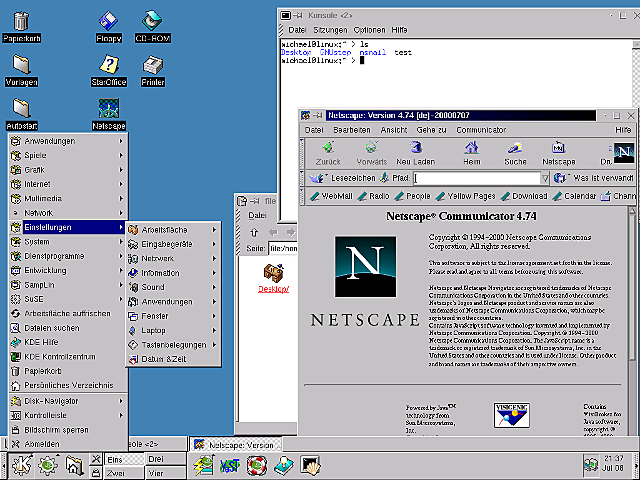This screenshot has width=640, height=480.
Task: Open Communicator menu in Netscape
Action: click(481, 130)
